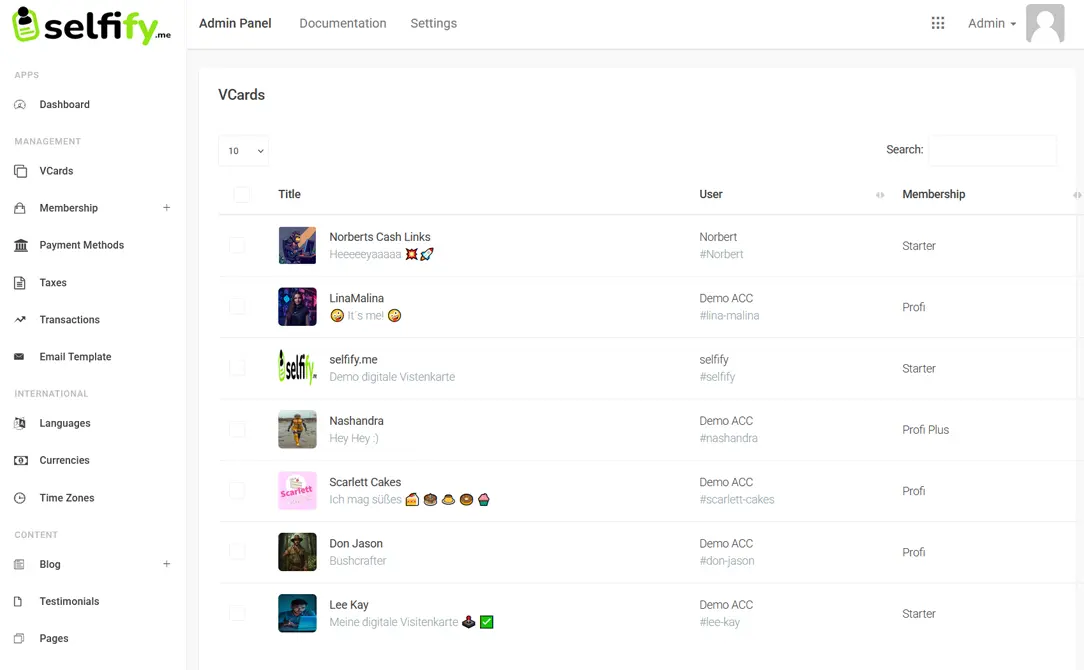The image size is (1084, 670).
Task: Click the Transactions trend arrow icon
Action: (20, 320)
